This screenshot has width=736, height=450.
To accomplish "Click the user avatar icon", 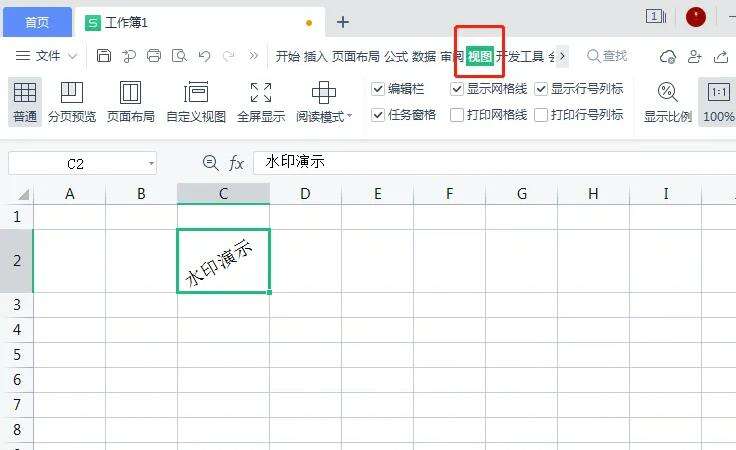I will coord(696,17).
